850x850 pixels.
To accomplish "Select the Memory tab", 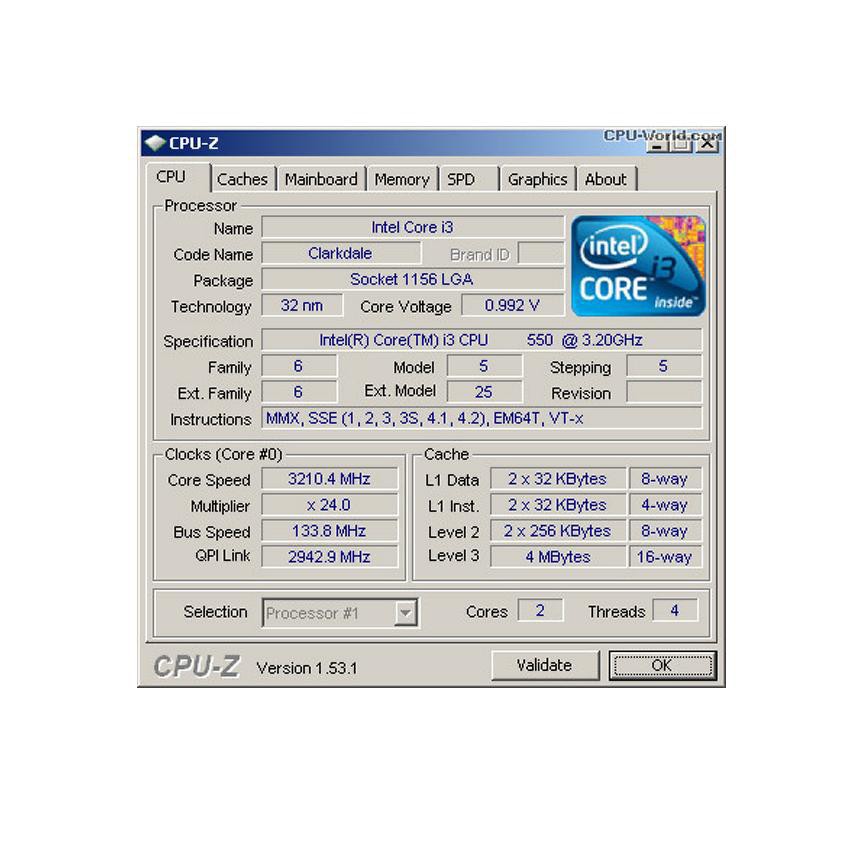I will pos(402,178).
